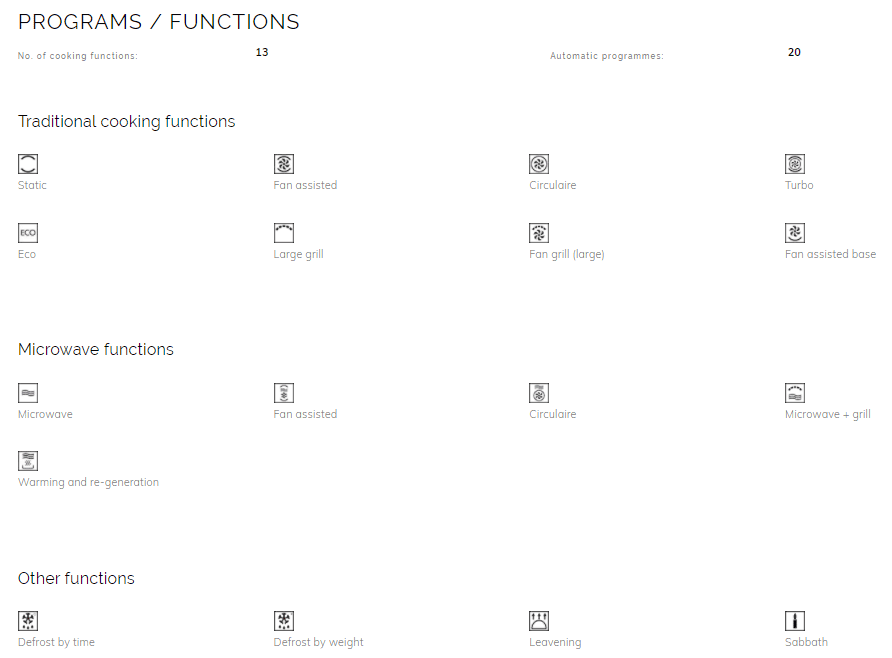The image size is (892, 658).
Task: Select the traditional Fan assisted icon
Action: point(284,164)
